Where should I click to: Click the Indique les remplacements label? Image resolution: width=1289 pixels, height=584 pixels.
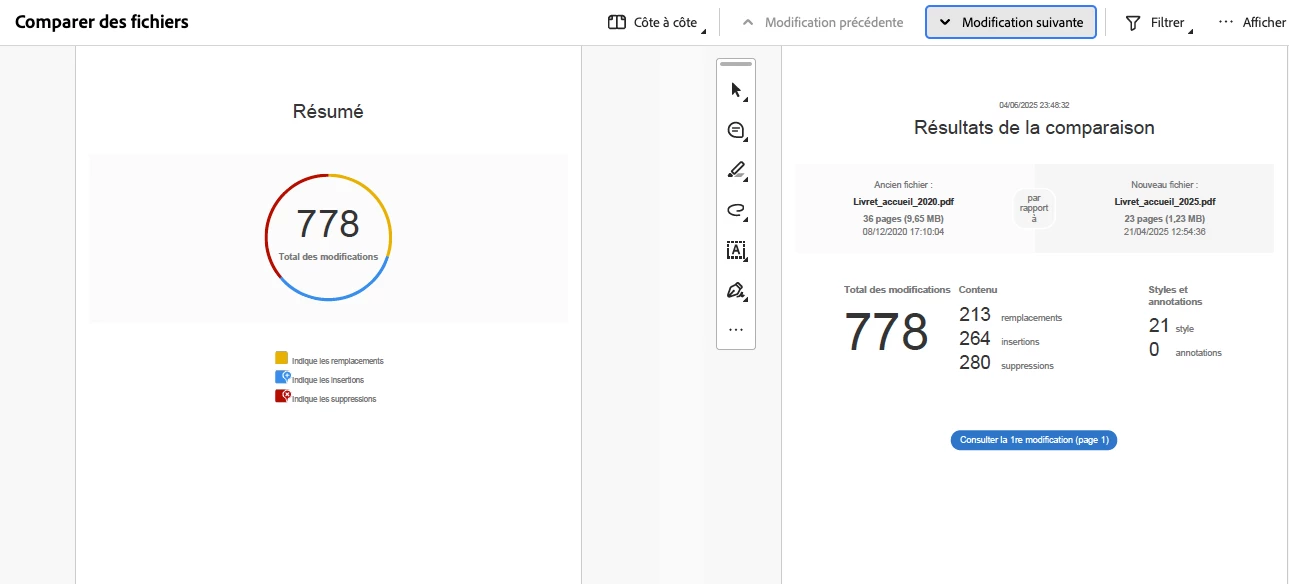tap(338, 361)
